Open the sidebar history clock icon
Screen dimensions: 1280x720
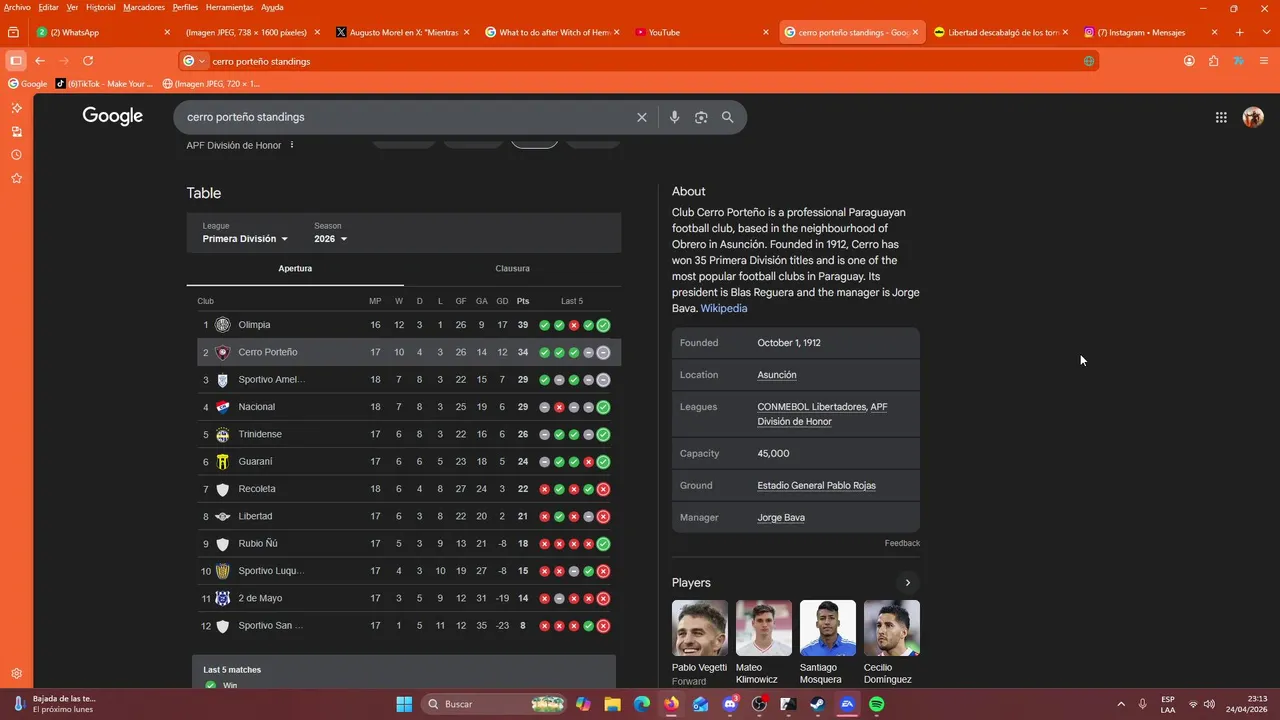[16, 155]
